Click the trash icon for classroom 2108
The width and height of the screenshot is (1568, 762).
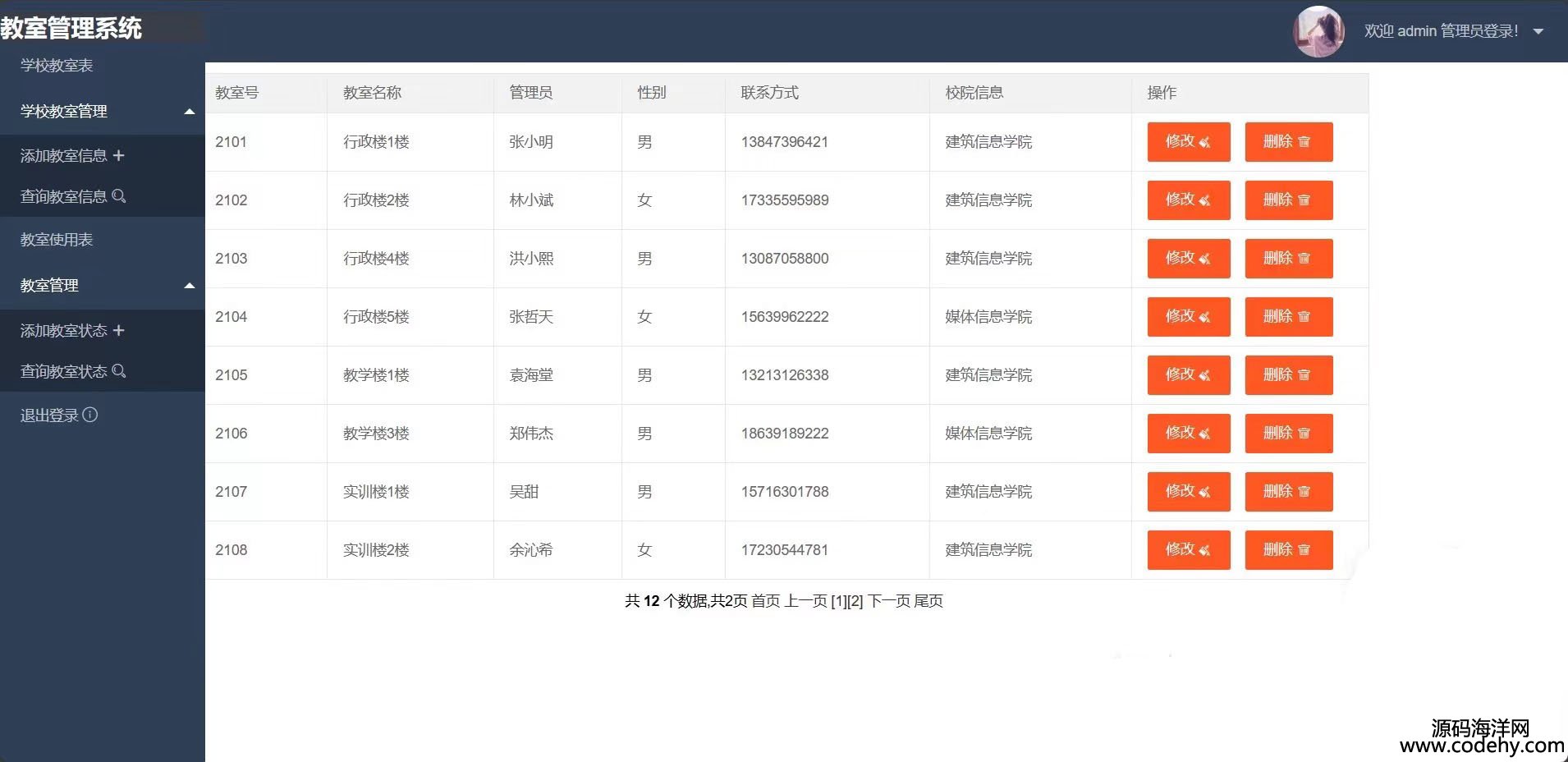1304,550
